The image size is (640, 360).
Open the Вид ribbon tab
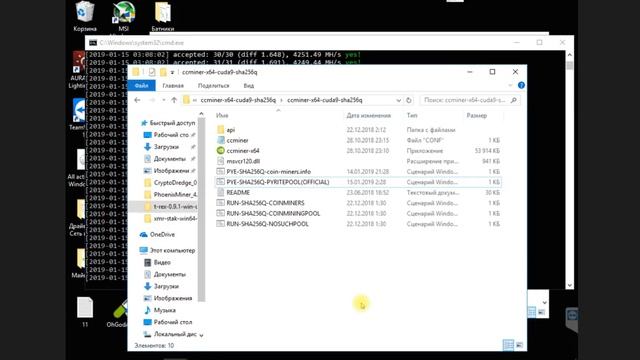point(249,86)
